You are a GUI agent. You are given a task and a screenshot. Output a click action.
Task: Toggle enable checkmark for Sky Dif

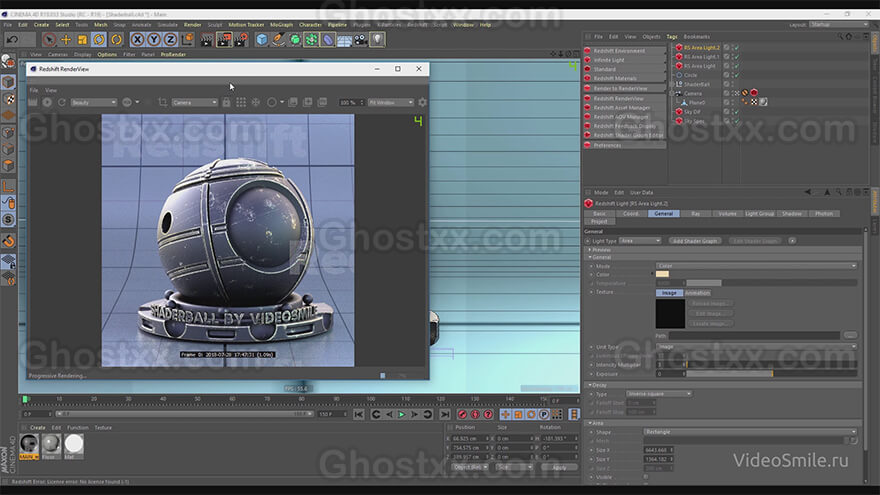[736, 112]
